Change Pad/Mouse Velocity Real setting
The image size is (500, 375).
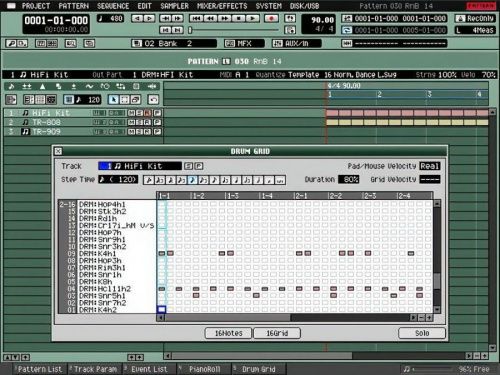point(430,166)
